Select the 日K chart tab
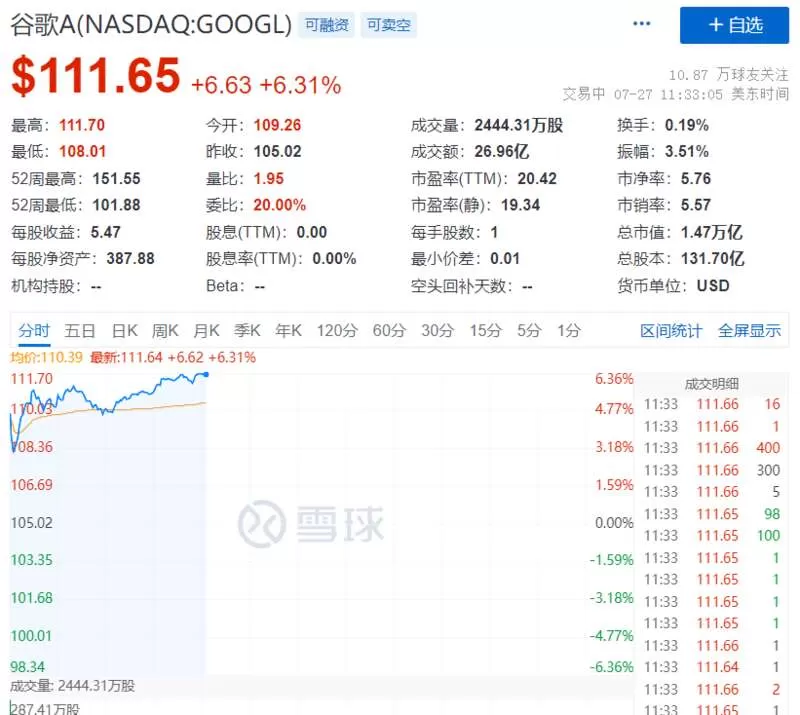 click(124, 331)
